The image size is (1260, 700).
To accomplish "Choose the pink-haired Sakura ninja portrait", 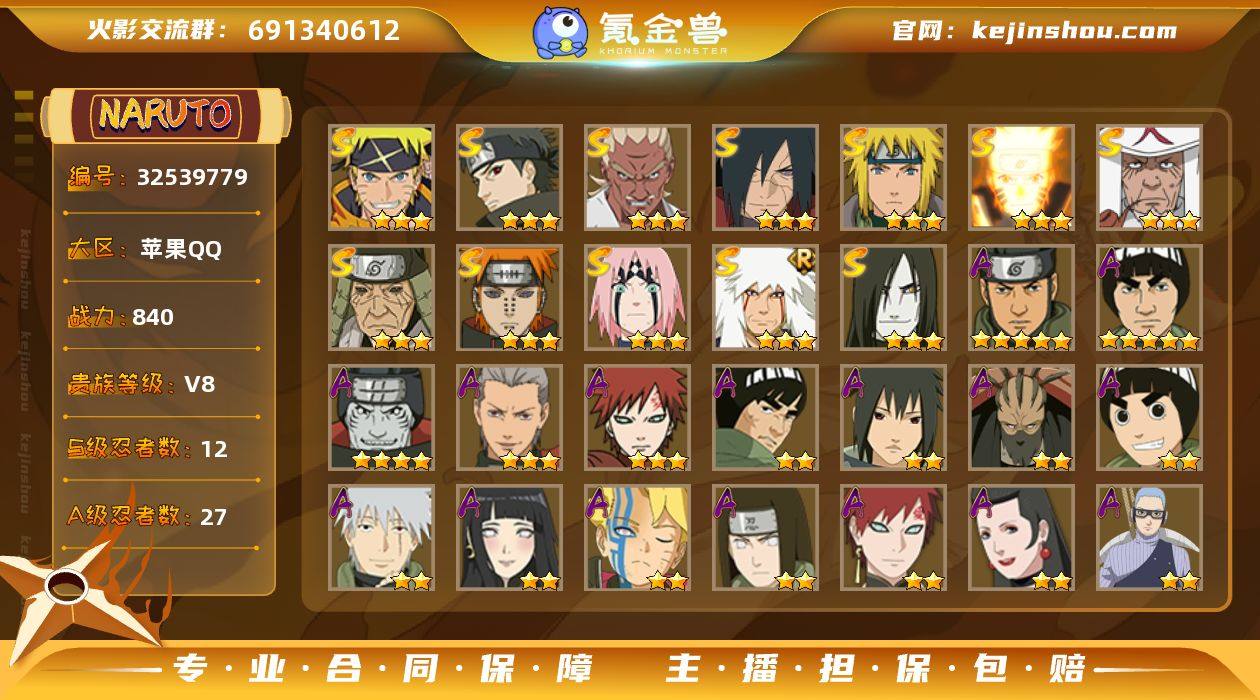I will pyautogui.click(x=638, y=298).
